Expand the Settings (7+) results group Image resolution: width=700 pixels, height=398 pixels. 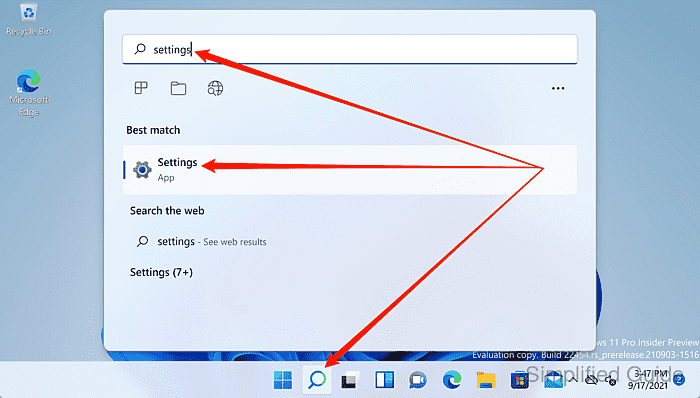pyautogui.click(x=161, y=272)
